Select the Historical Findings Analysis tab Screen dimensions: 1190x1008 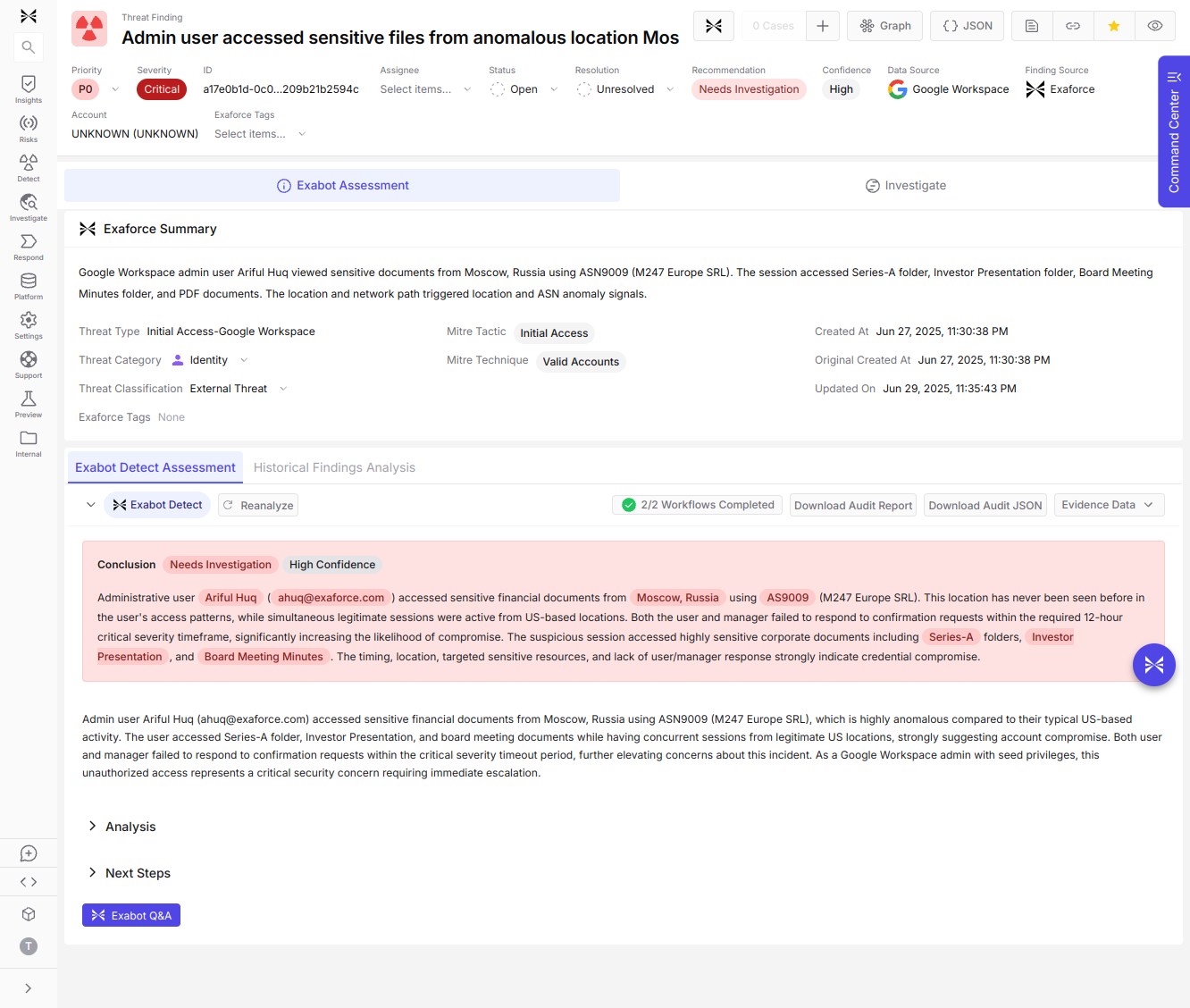pyautogui.click(x=334, y=467)
